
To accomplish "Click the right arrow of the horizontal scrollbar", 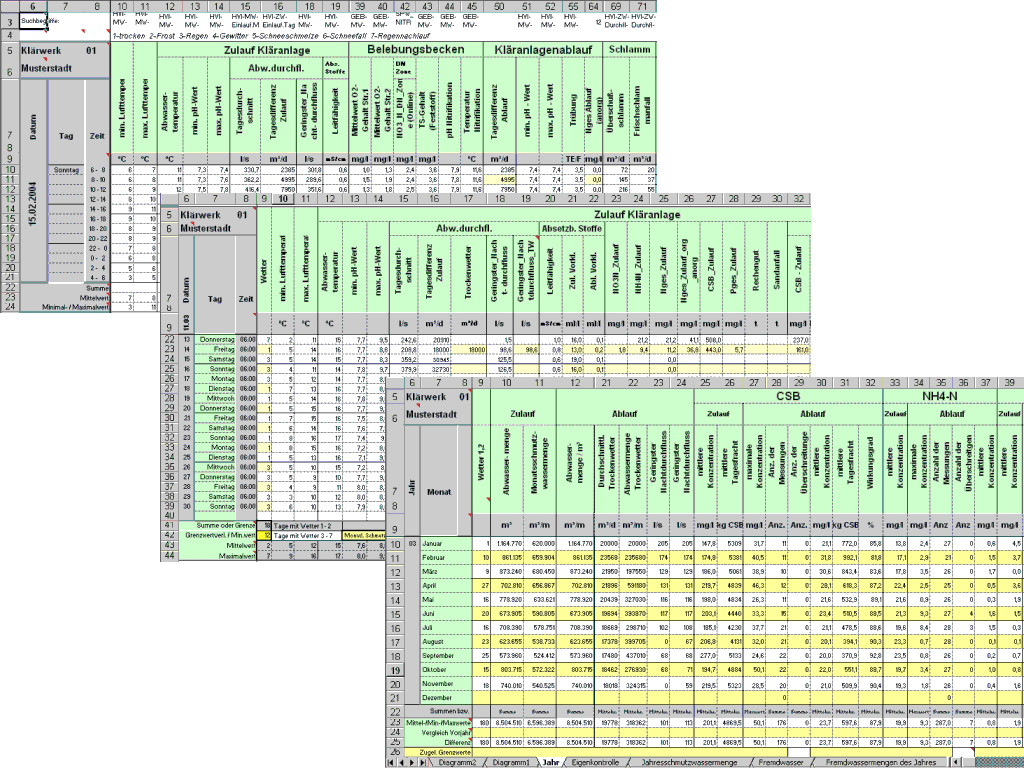I will tap(1020, 759).
